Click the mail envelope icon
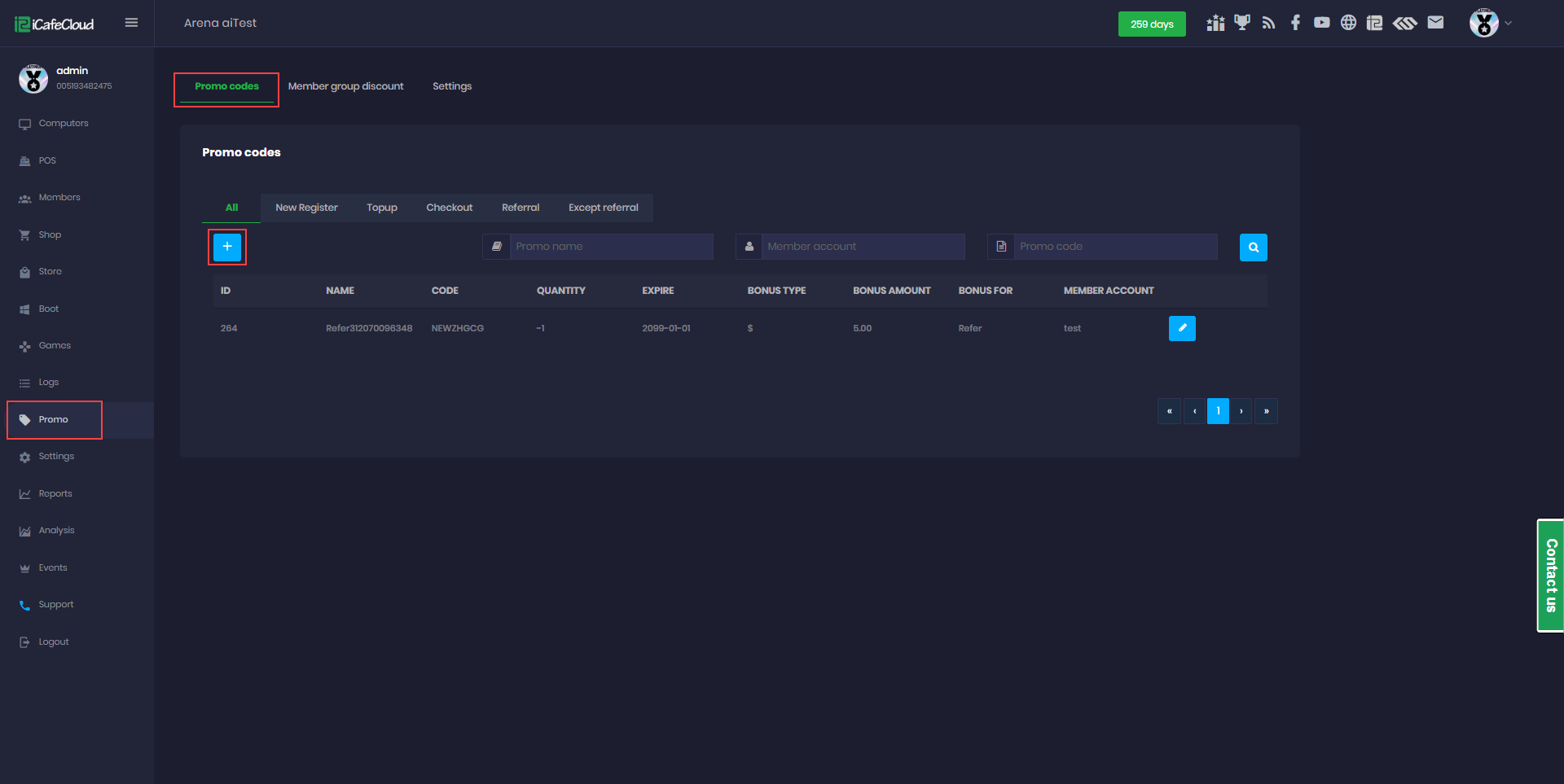The width and height of the screenshot is (1564, 784). 1435,23
